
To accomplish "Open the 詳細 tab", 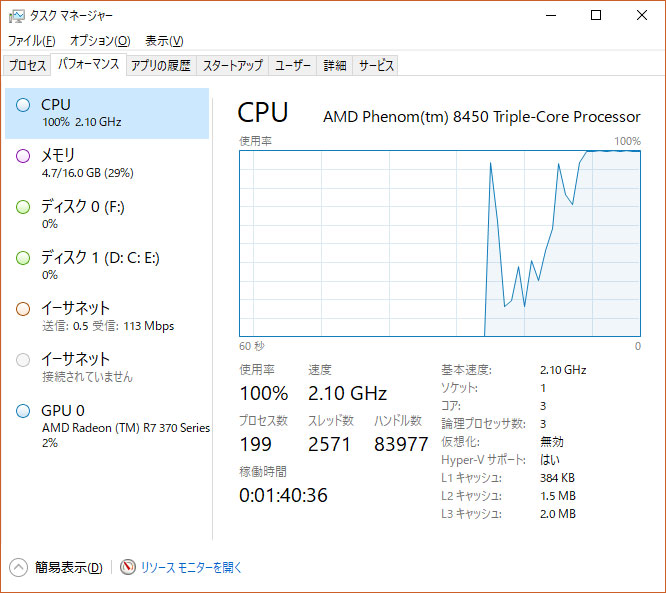I will pyautogui.click(x=335, y=65).
